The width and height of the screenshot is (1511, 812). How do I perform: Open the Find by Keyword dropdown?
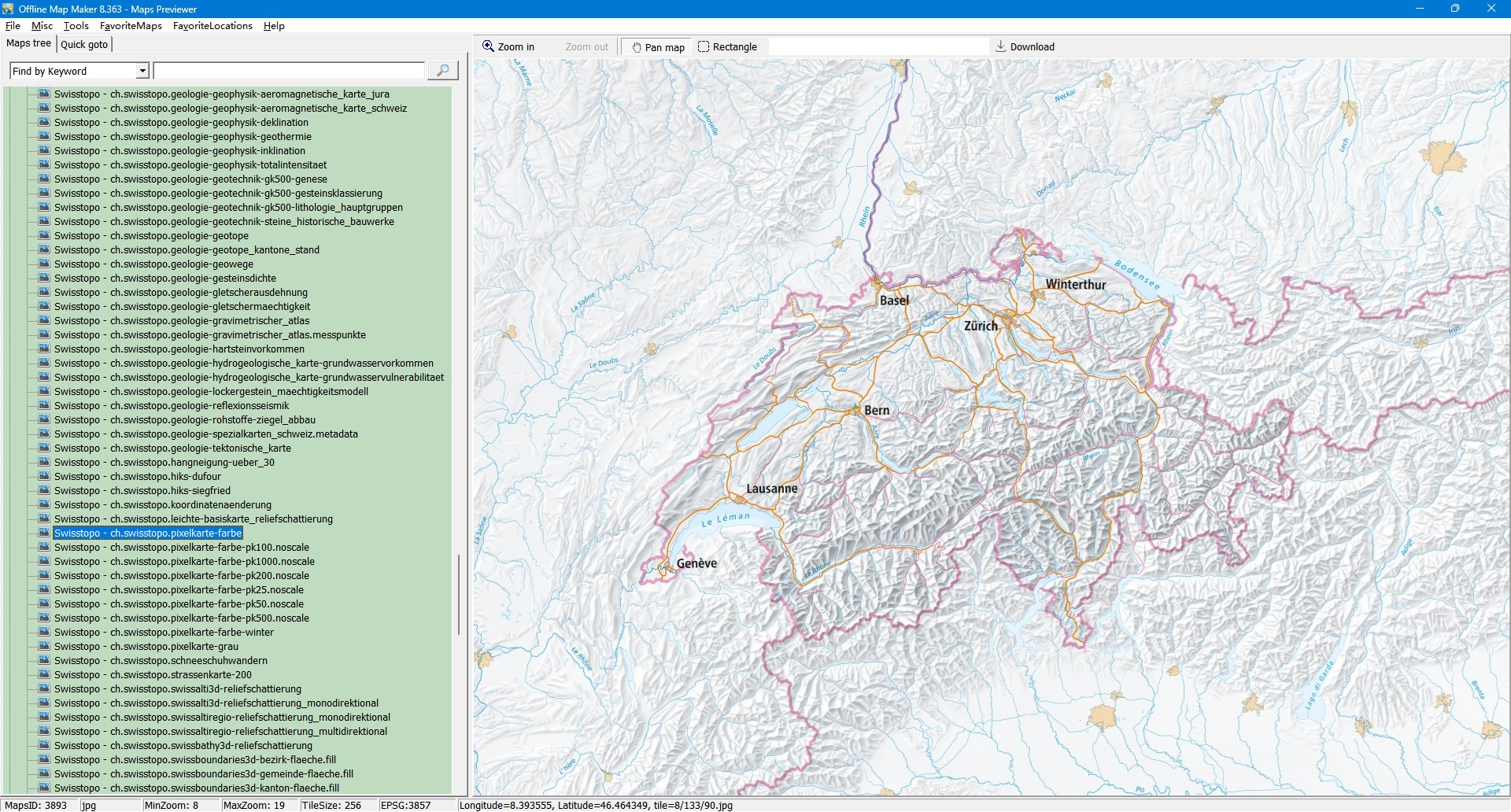click(142, 71)
